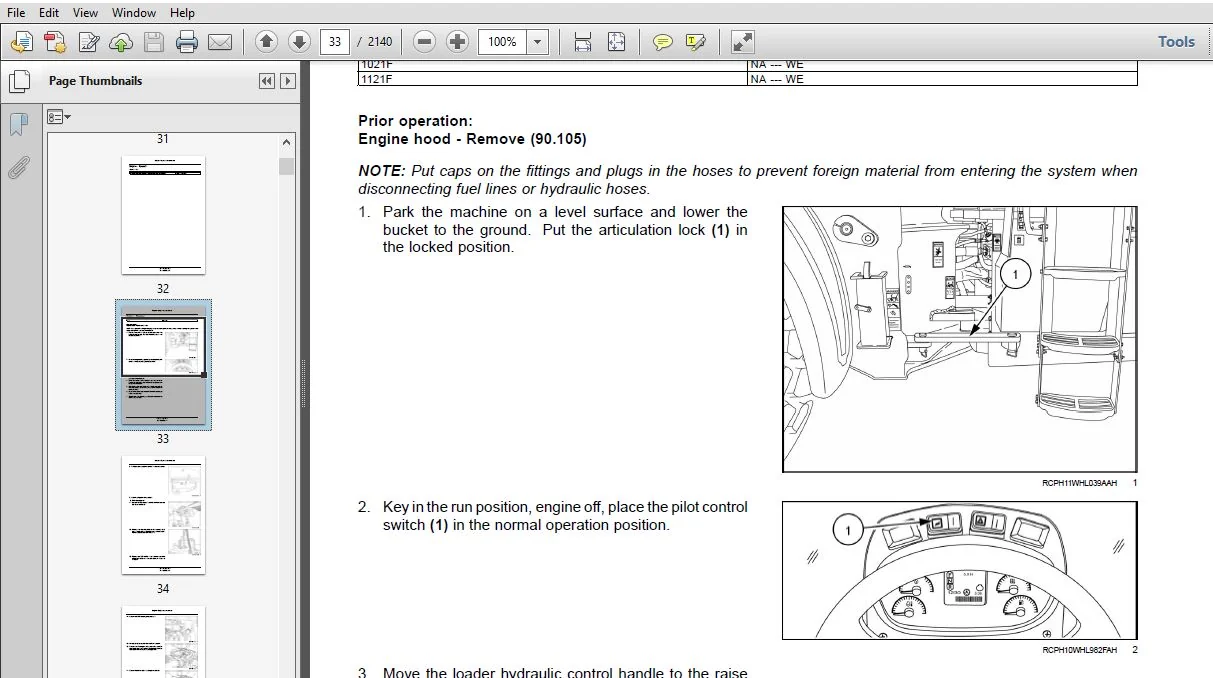Click the 'Page Thumbnails' panel title
The image size is (1213, 678).
pos(95,81)
